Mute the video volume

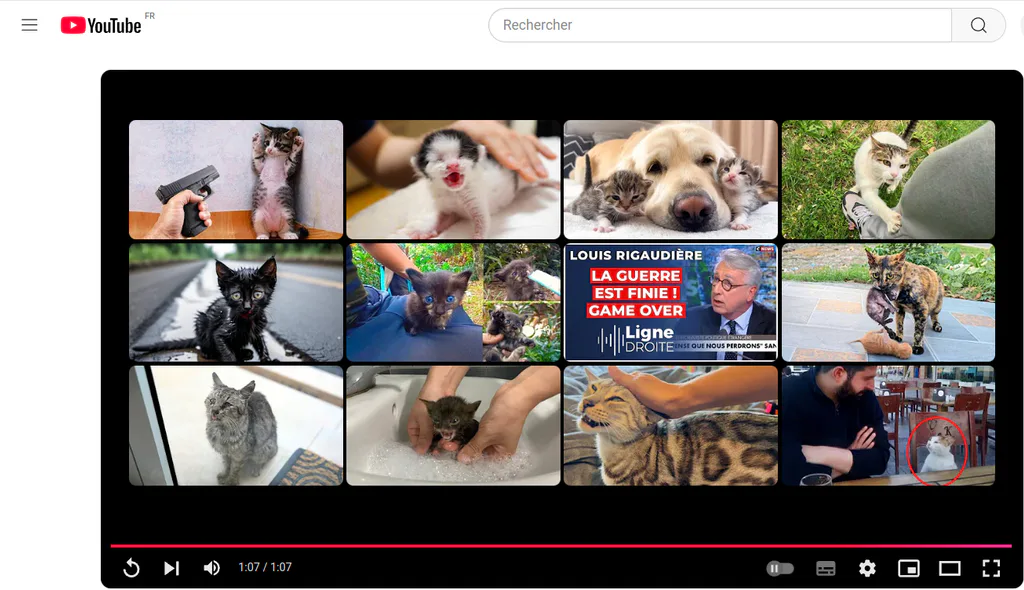(212, 568)
